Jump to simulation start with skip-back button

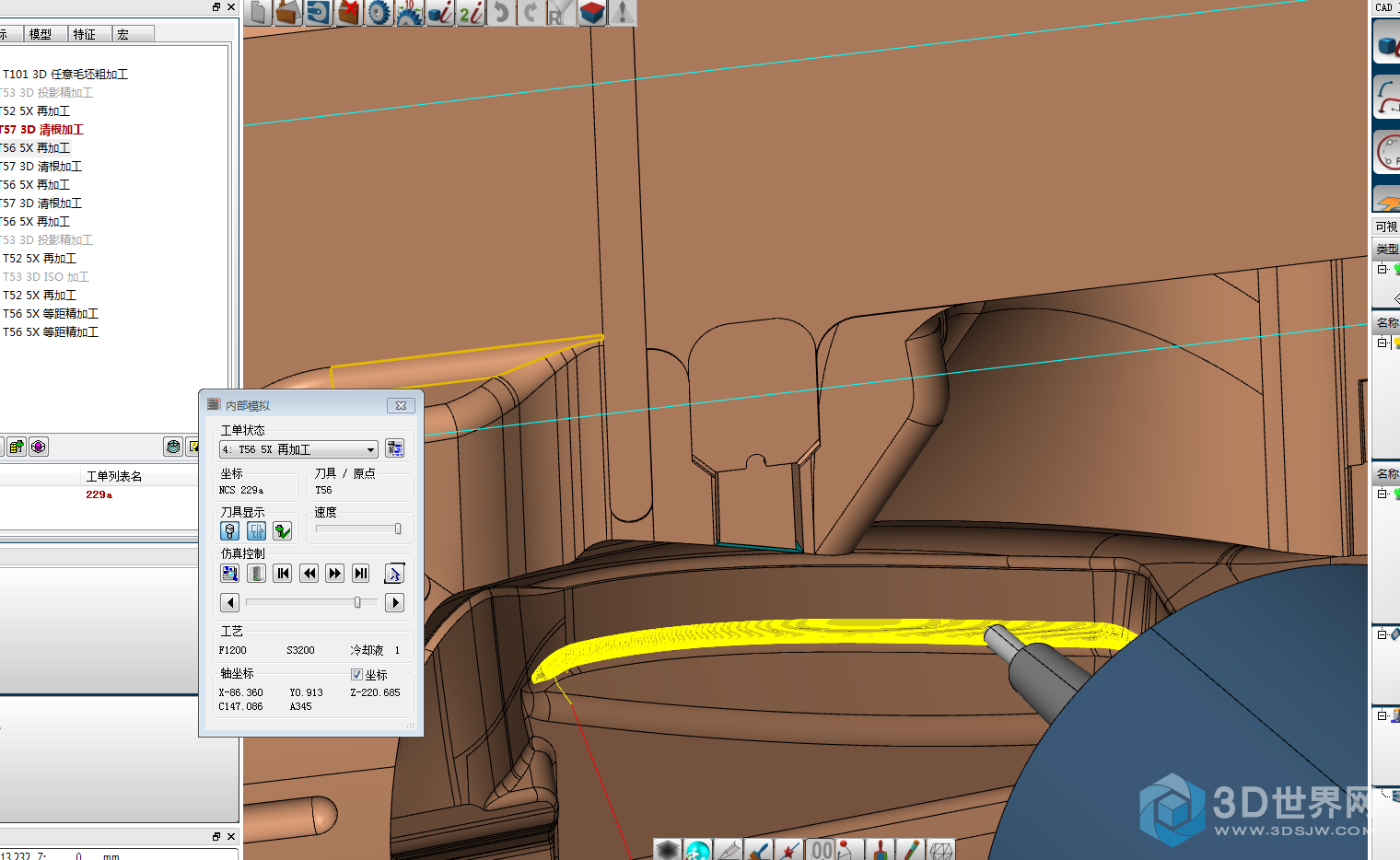pyautogui.click(x=283, y=574)
